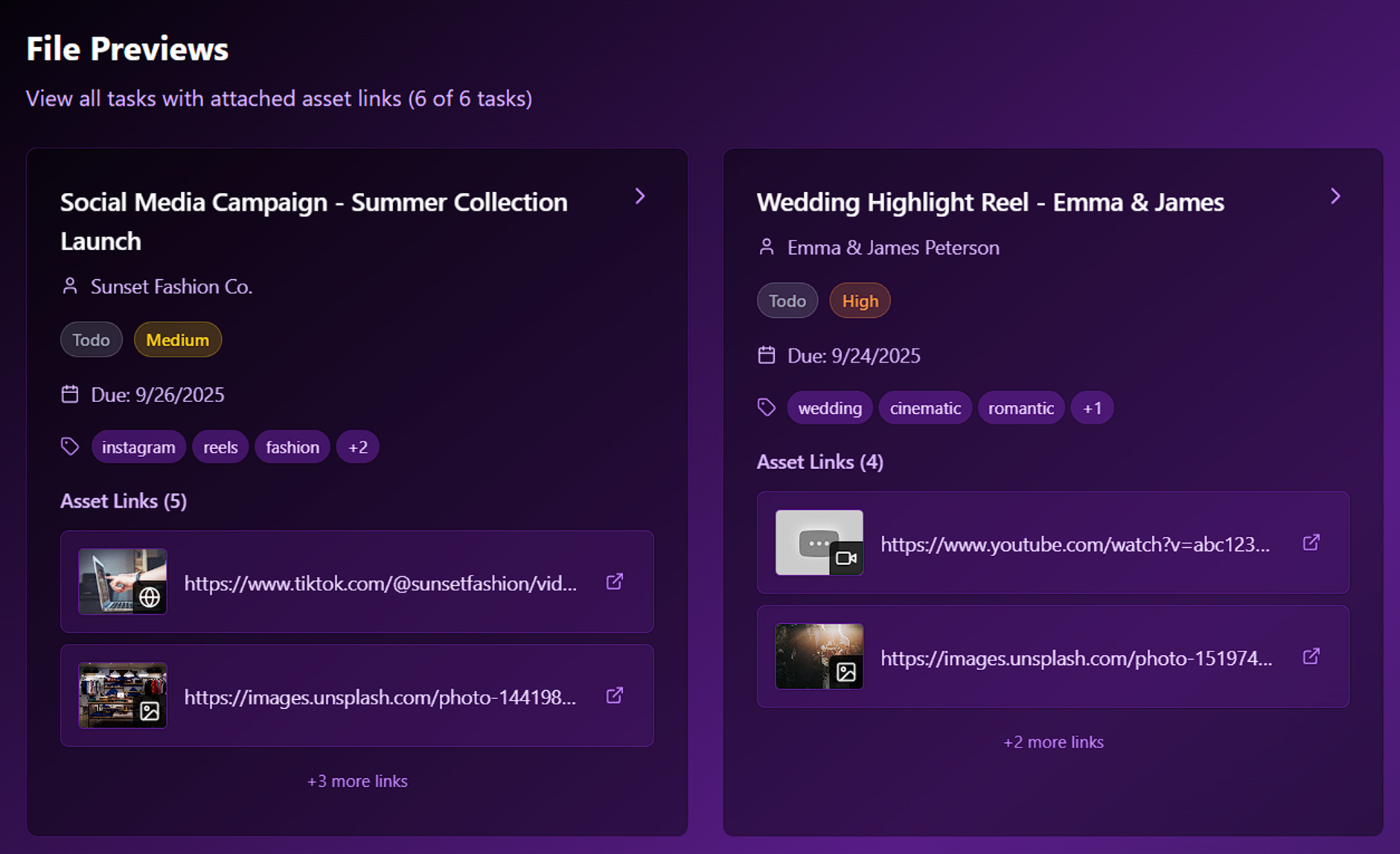Select the wedding tag
The image size is (1400, 854).
(830, 408)
